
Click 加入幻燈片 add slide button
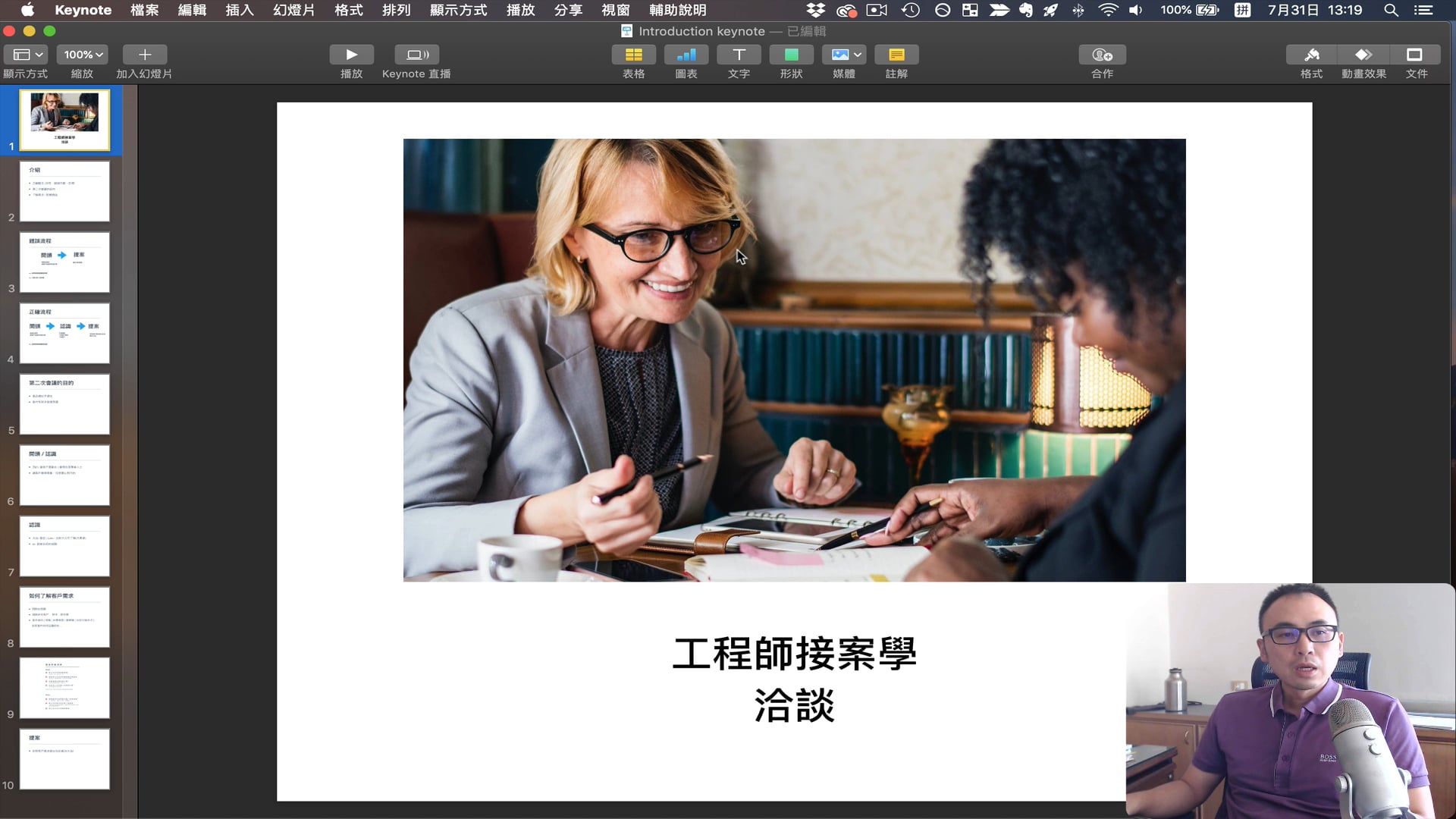[x=144, y=55]
